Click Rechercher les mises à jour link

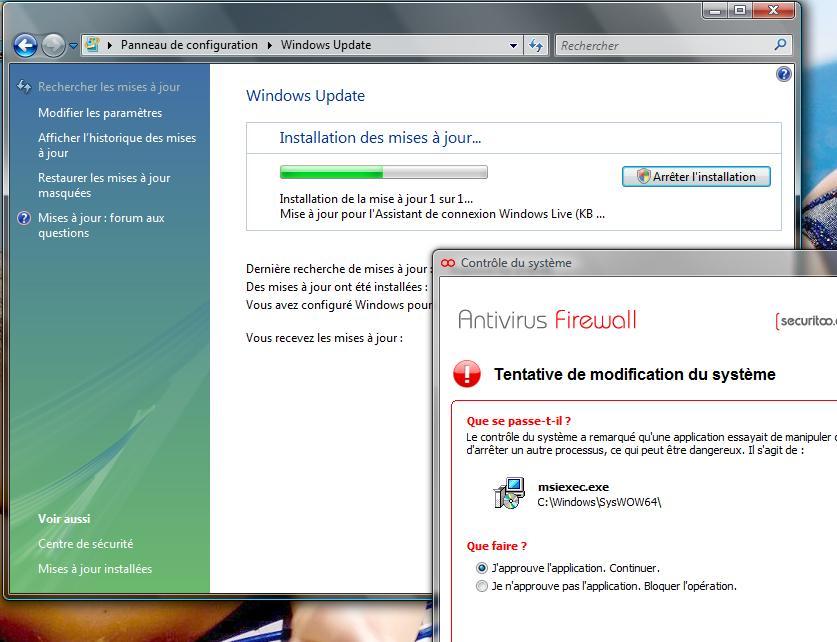click(109, 86)
